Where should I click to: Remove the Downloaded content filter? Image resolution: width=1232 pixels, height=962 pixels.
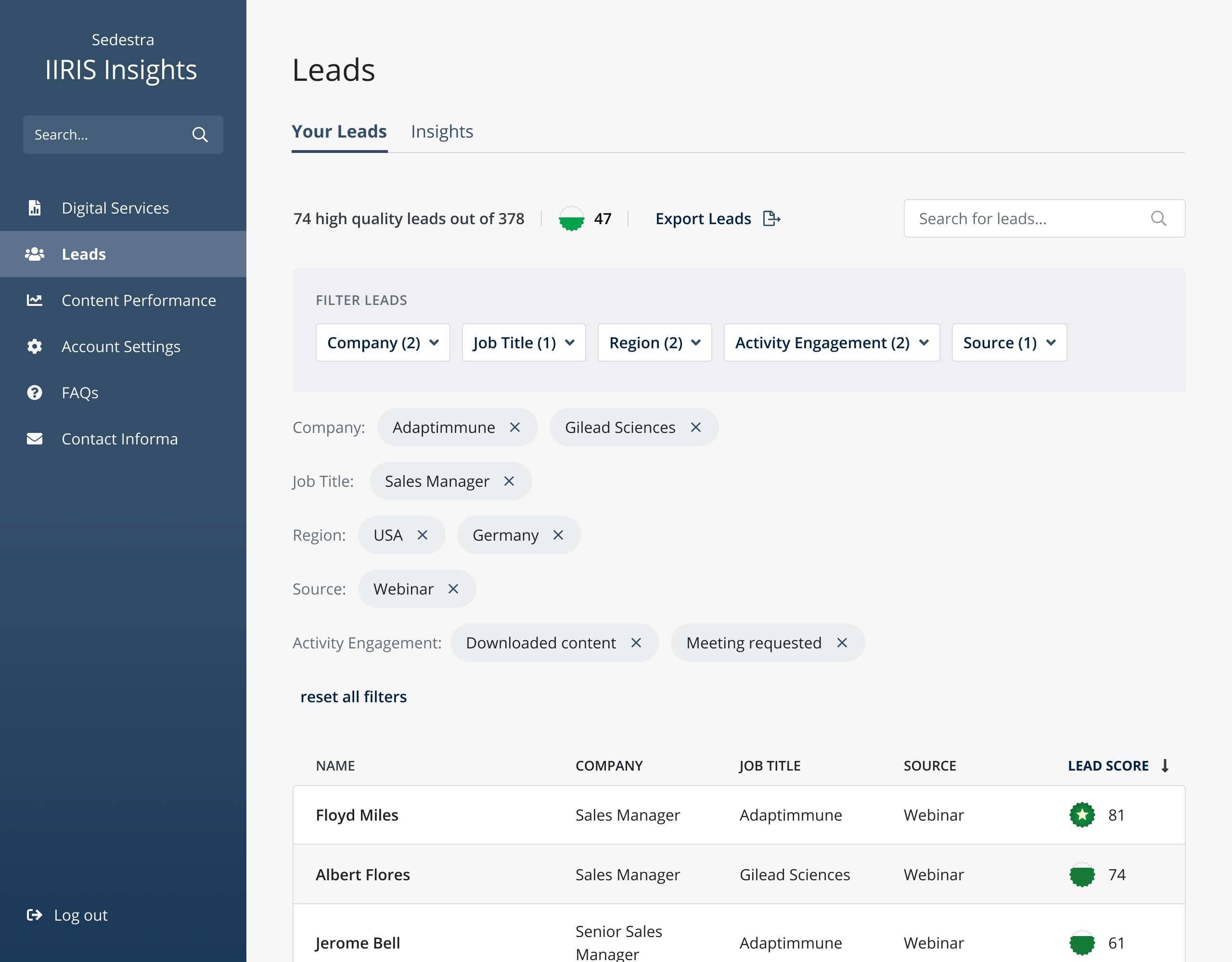pyautogui.click(x=636, y=643)
